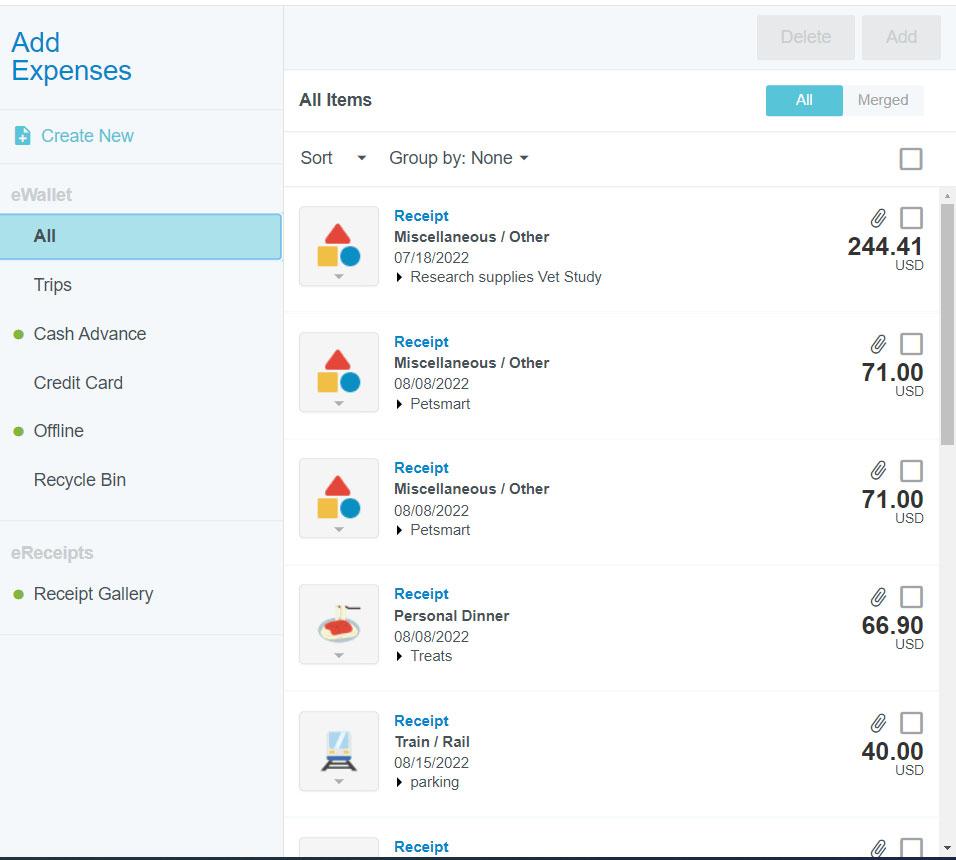Viewport: 956px width, 860px height.
Task: Open Trips in eWallet sidebar
Action: tap(52, 285)
